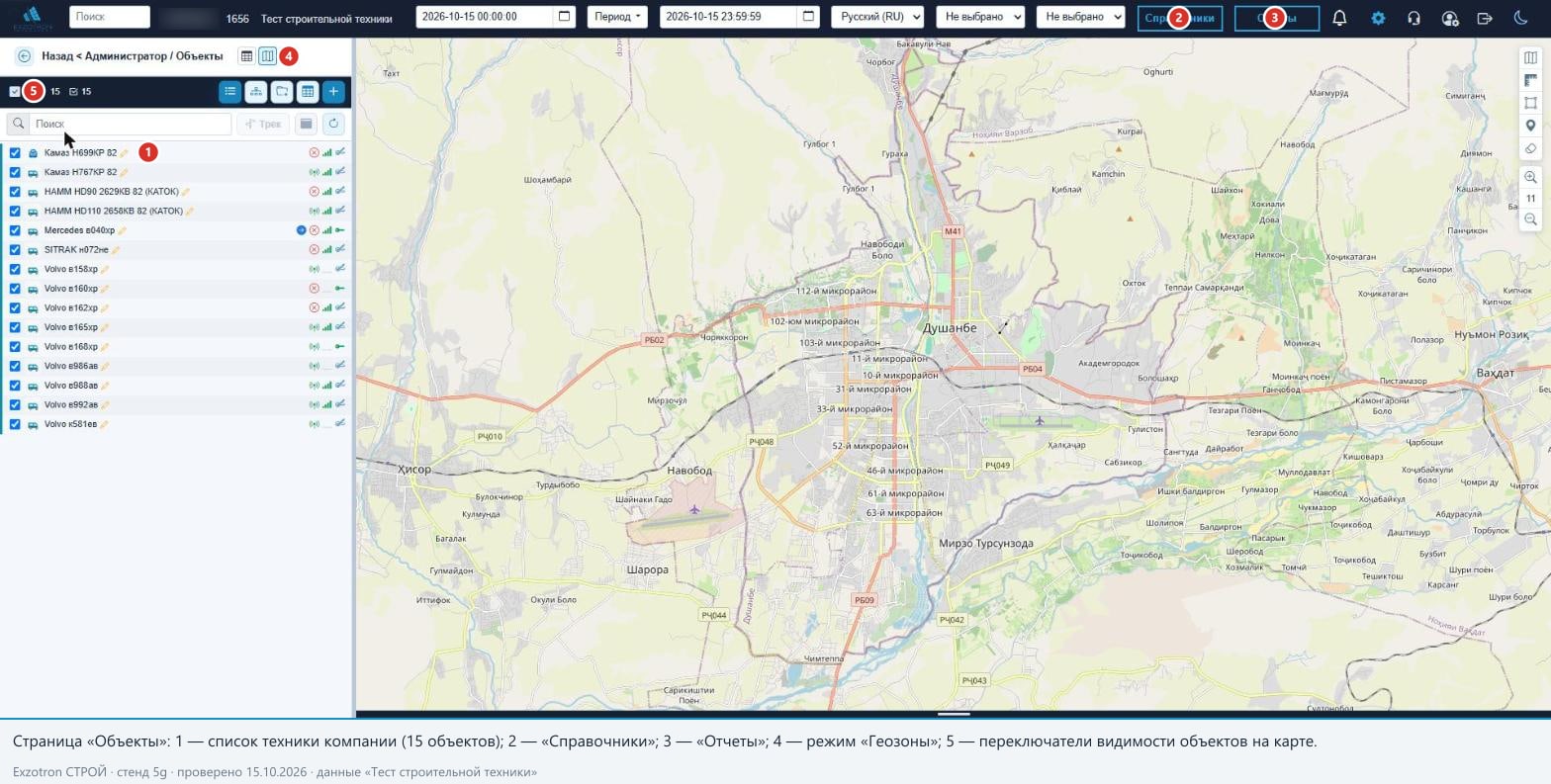Viewport: 1551px width, 784px height.
Task: Toggle the SITRAK н072не checkbox
Action: point(15,250)
